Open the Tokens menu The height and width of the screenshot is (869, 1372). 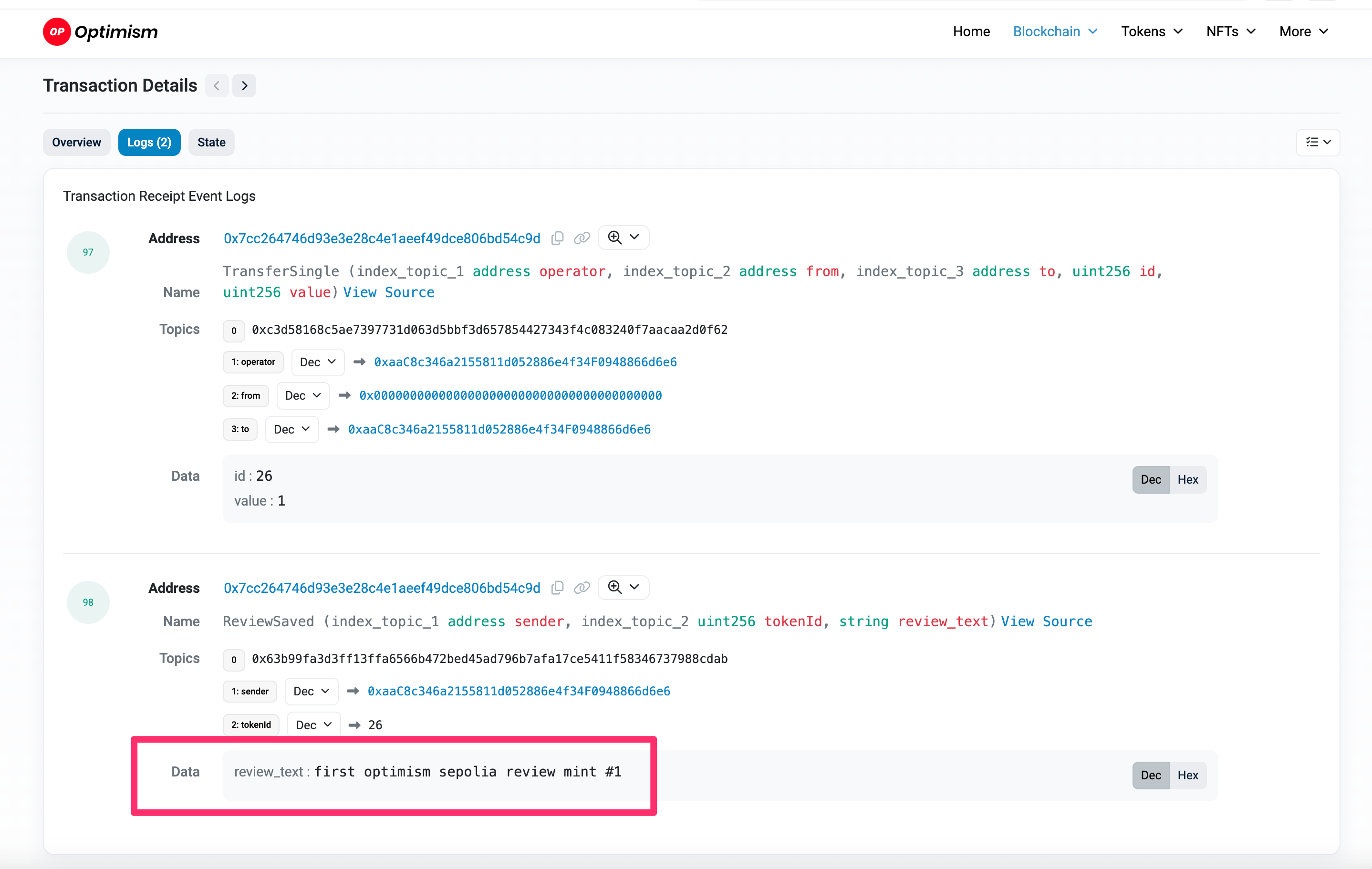[1152, 31]
